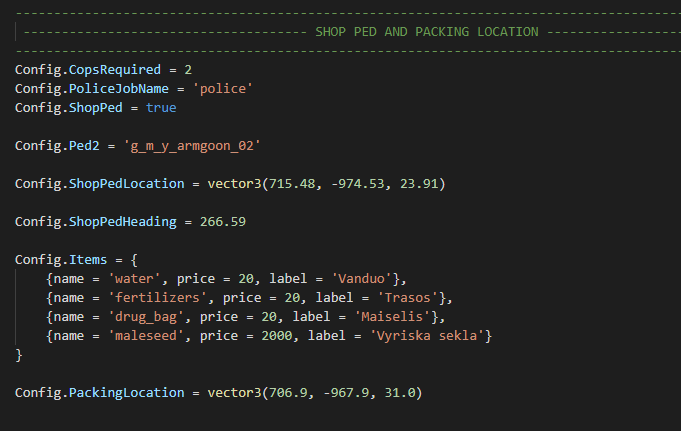Select the 'g_m_y_armgoon_02' ped model string

tap(192, 146)
